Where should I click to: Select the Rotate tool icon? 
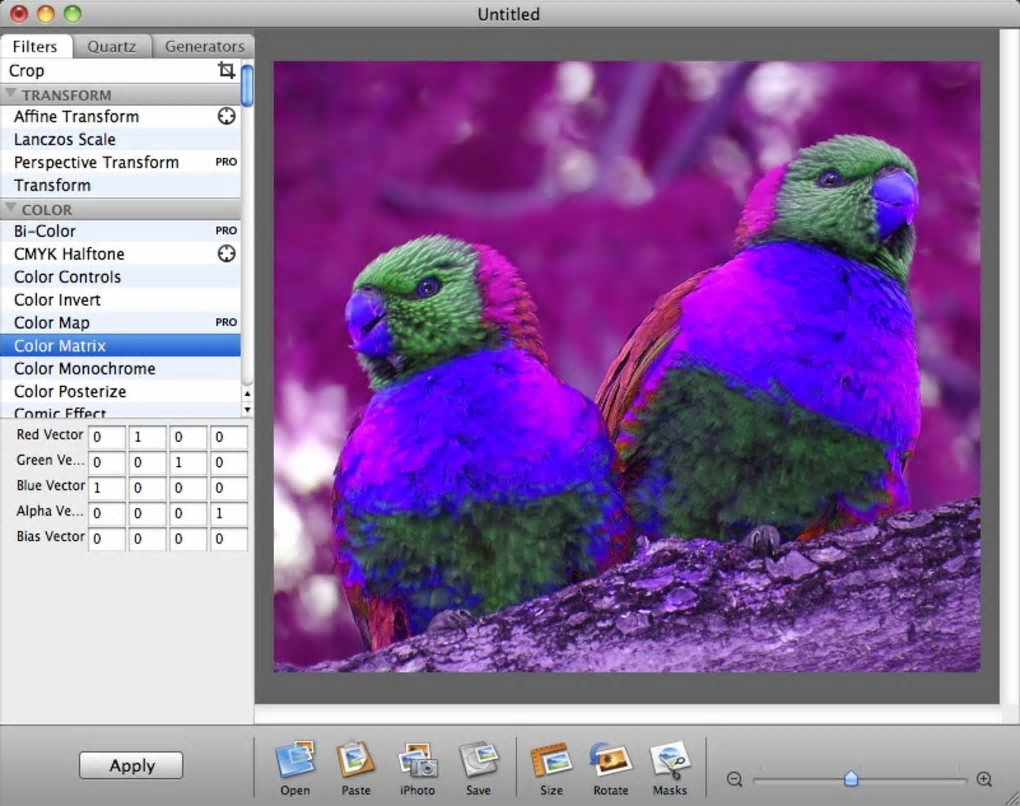tap(610, 761)
